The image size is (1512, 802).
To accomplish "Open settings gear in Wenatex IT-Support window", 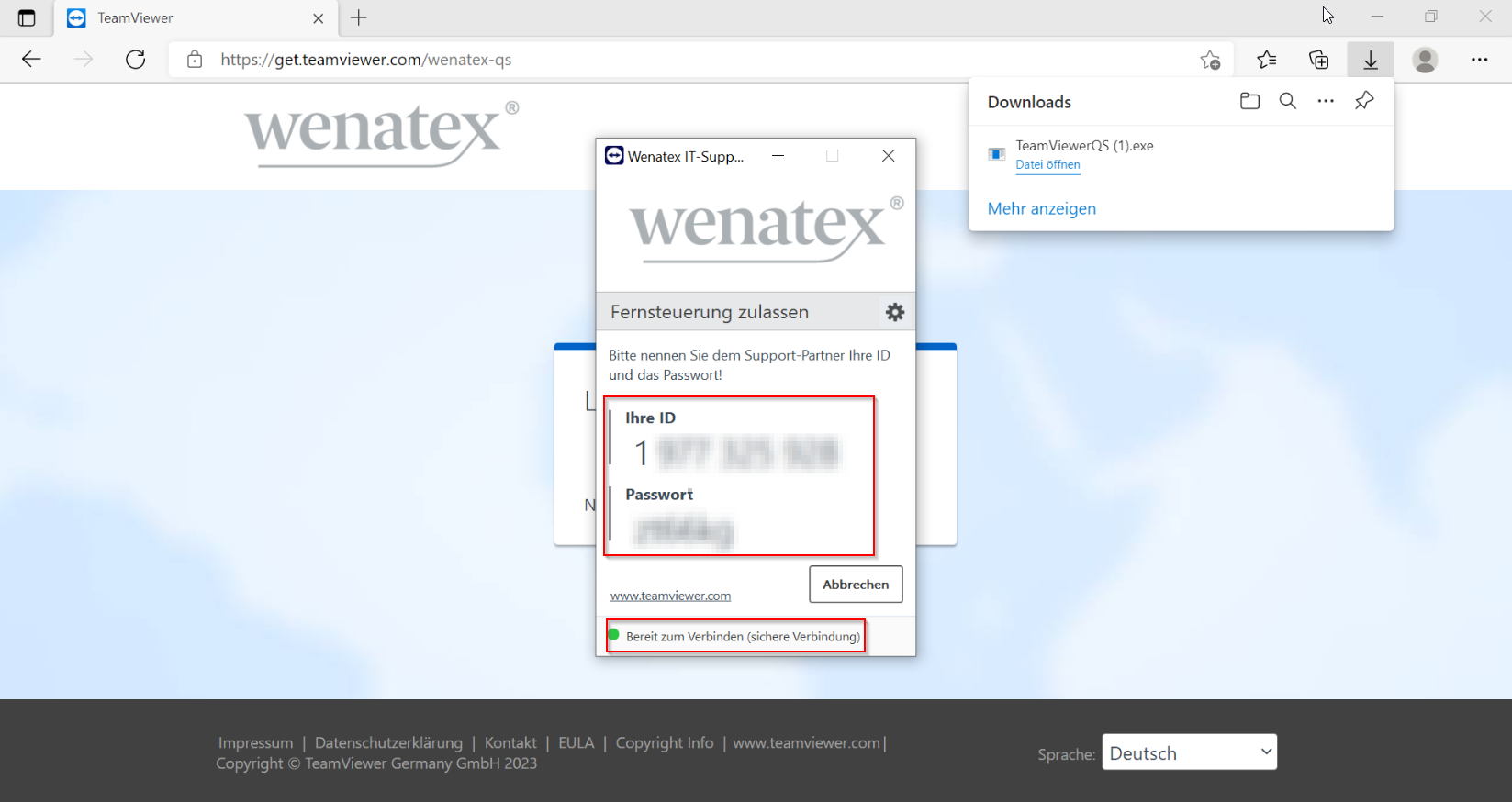I will click(x=895, y=312).
